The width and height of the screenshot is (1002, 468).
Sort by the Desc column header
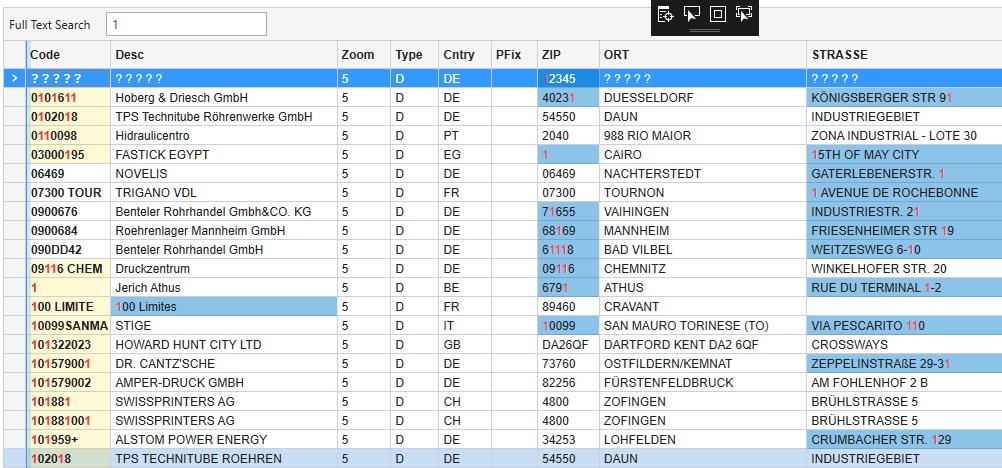(224, 55)
